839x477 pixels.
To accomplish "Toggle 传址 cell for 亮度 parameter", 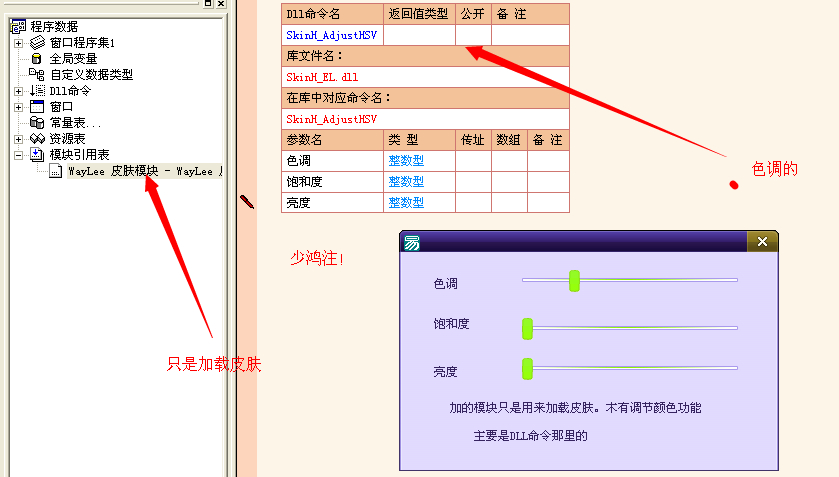I will point(474,202).
